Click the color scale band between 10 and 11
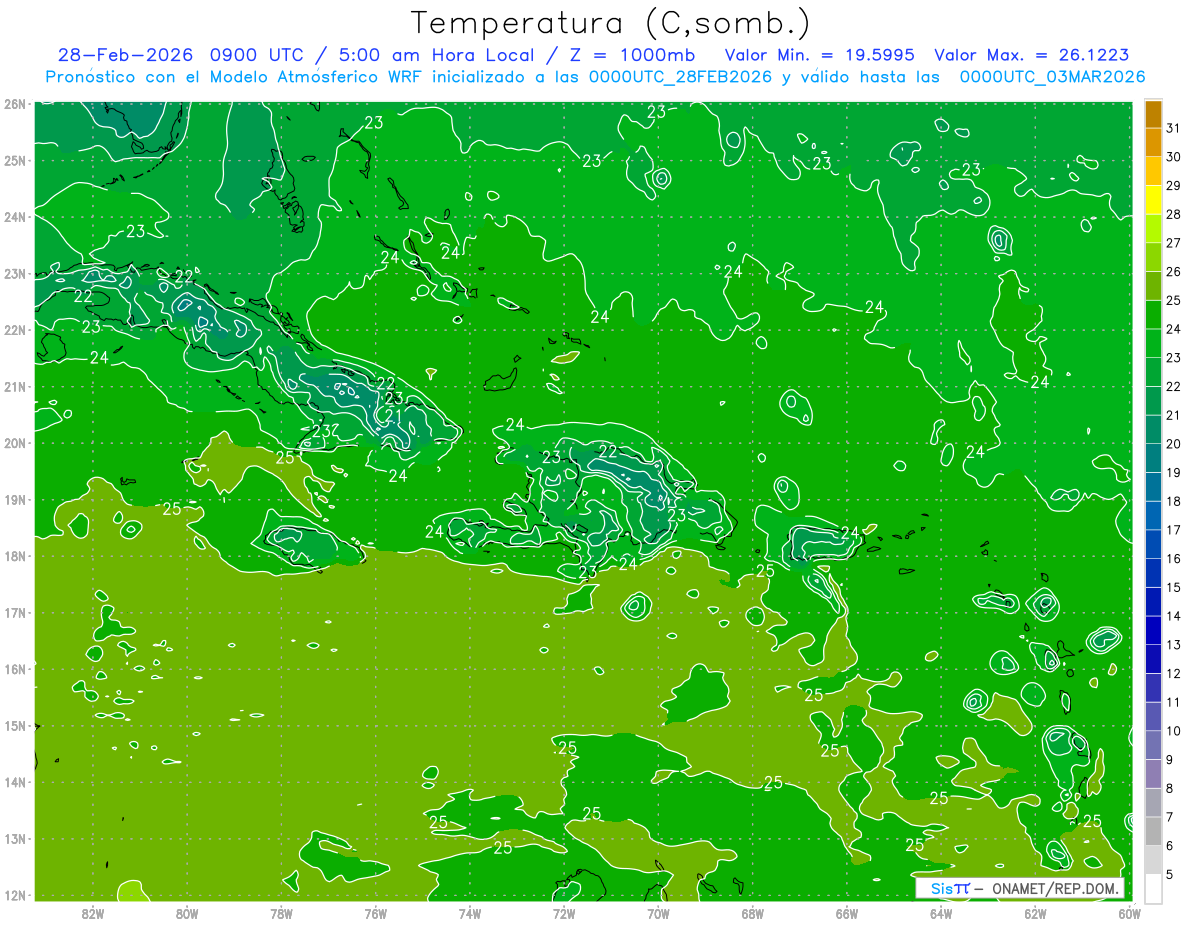 (x=1153, y=716)
